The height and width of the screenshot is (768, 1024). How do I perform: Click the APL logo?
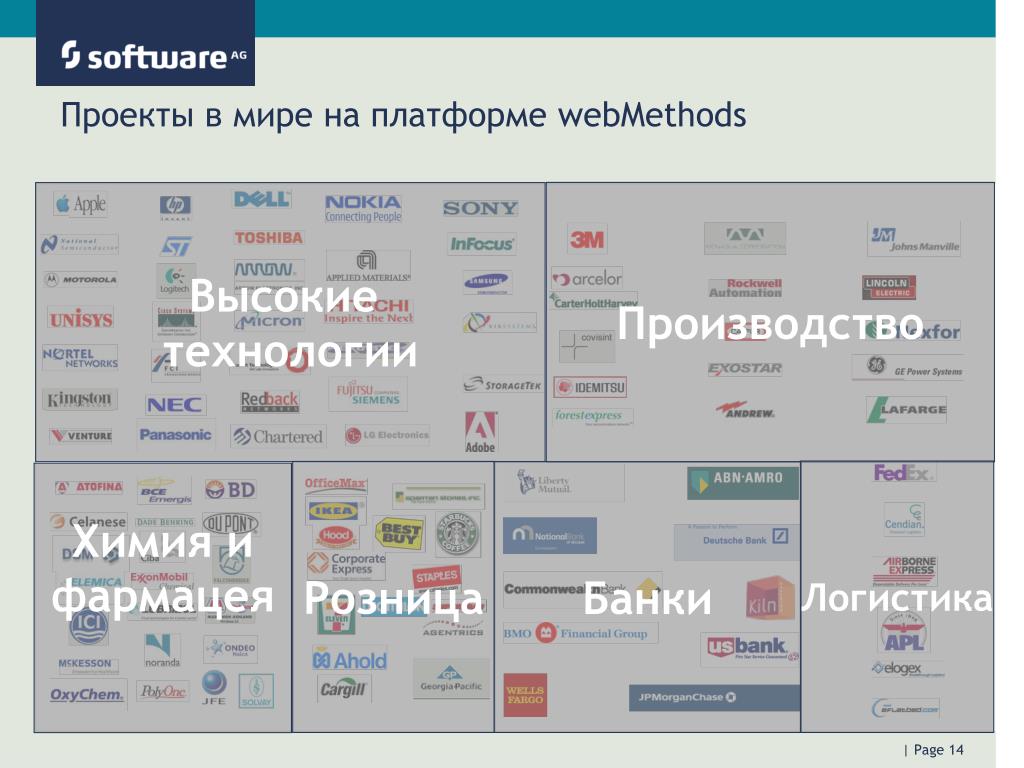pos(904,633)
